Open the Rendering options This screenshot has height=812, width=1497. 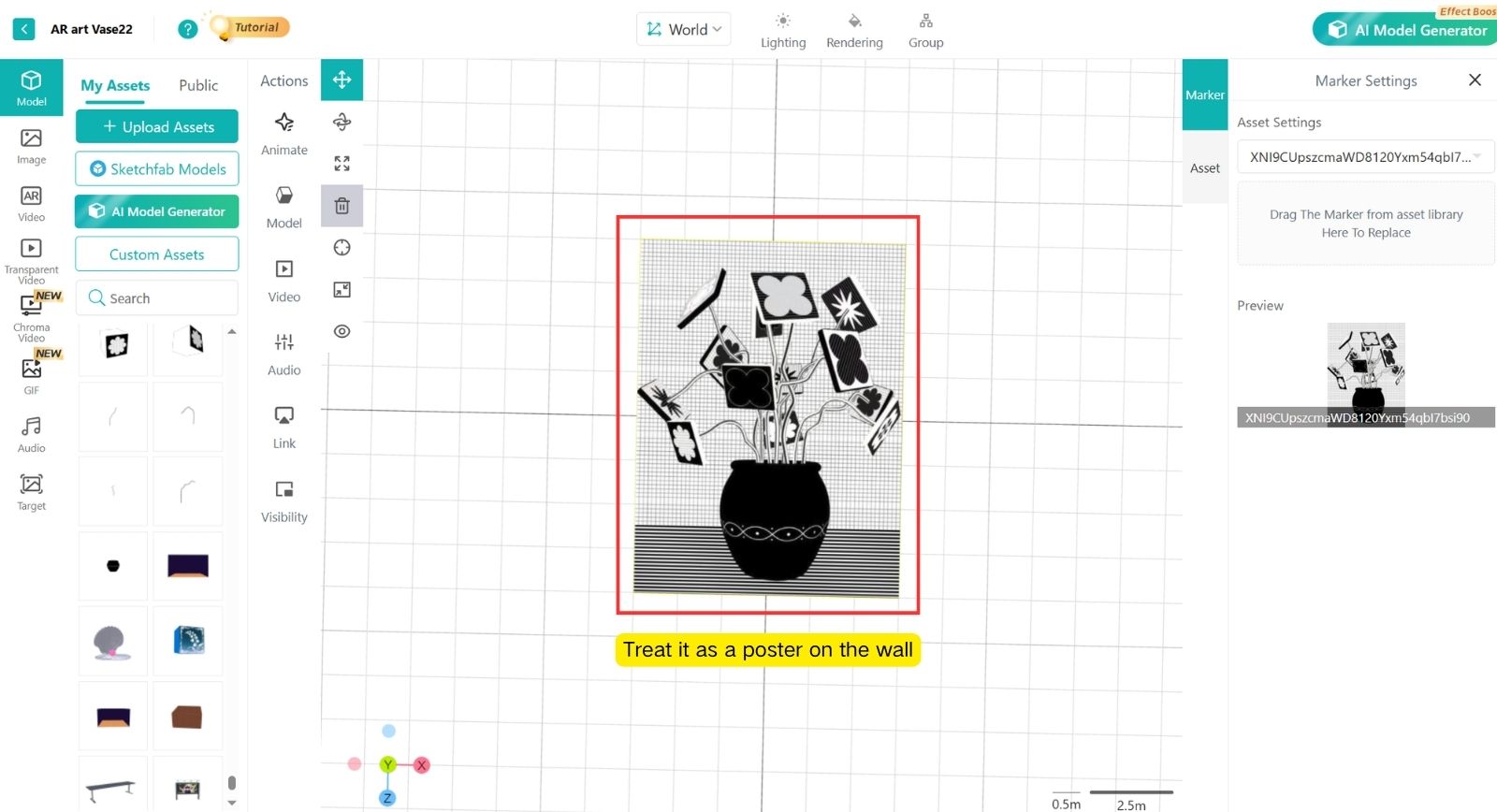pyautogui.click(x=853, y=31)
